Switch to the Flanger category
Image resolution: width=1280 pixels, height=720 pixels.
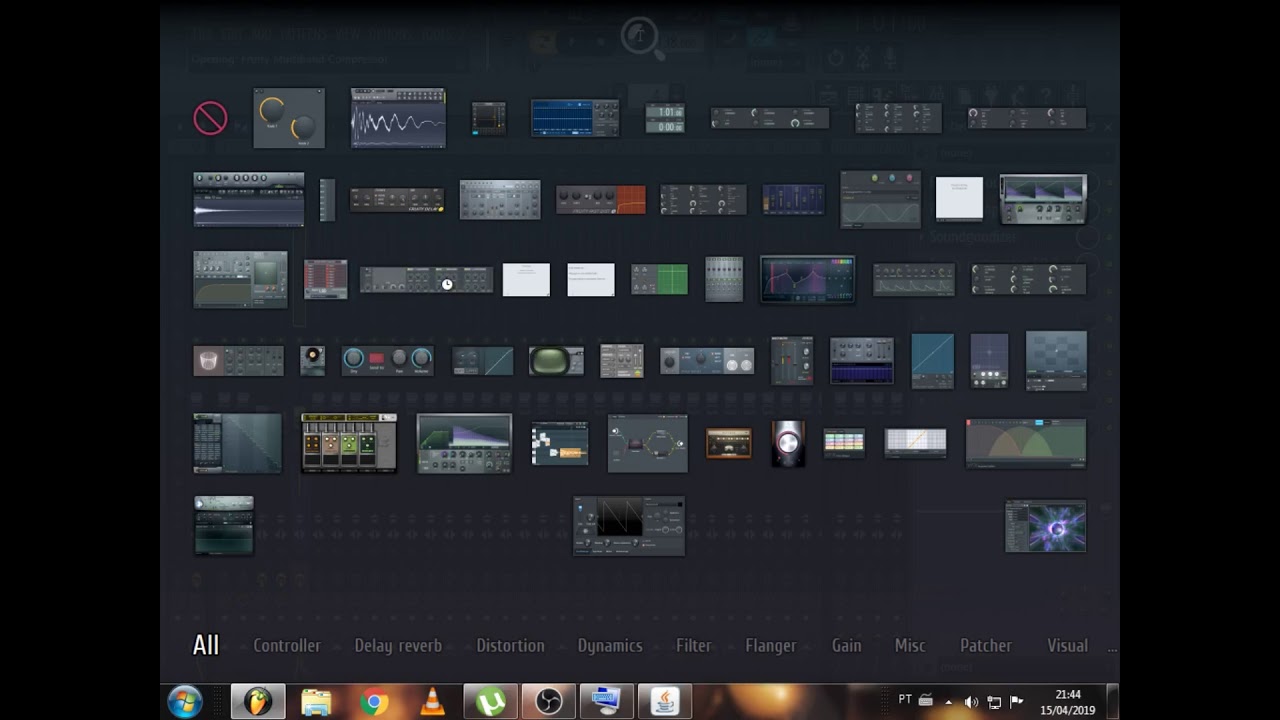coord(771,646)
